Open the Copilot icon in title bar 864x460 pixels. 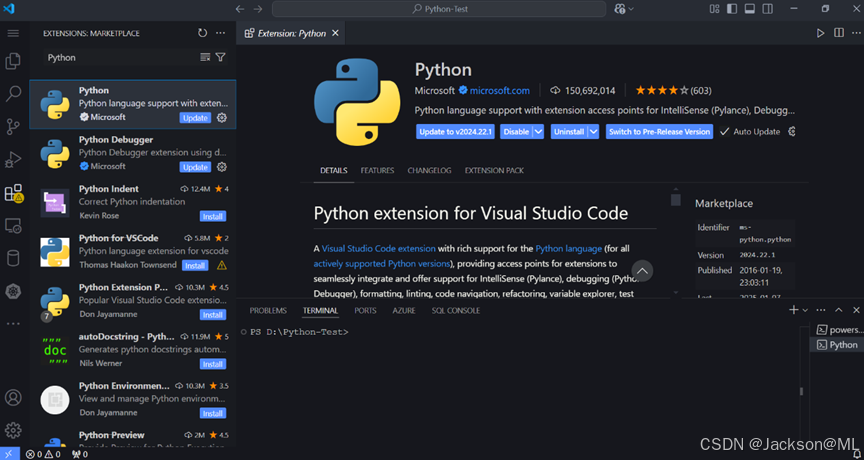point(620,9)
